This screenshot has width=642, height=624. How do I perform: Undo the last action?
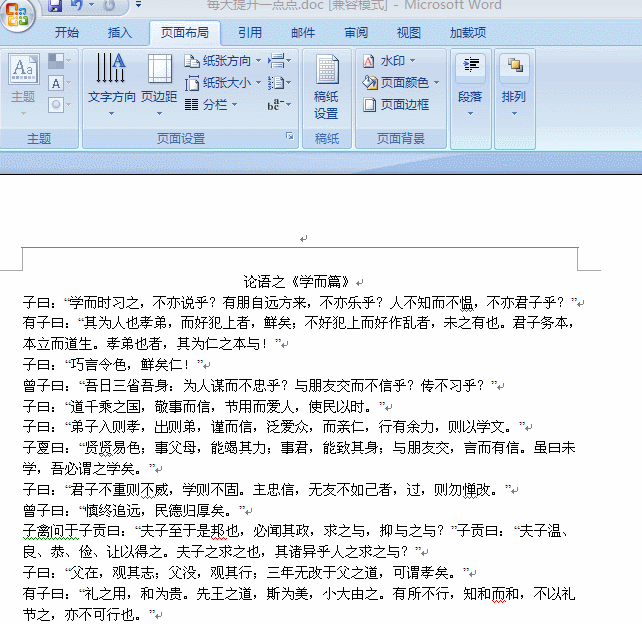pyautogui.click(x=77, y=5)
